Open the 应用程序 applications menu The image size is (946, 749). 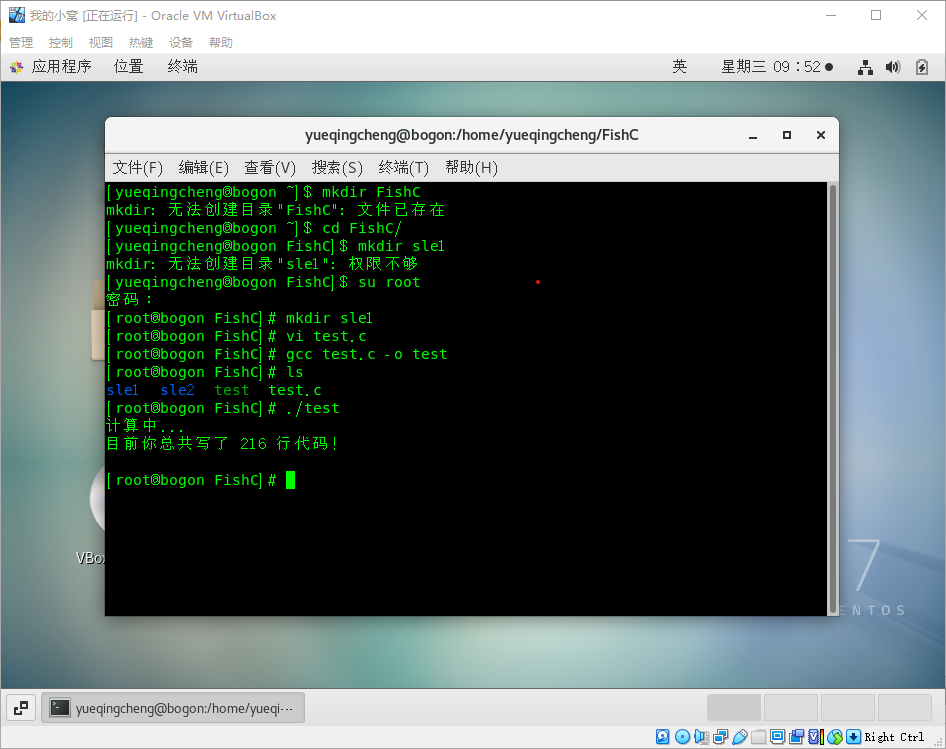[x=62, y=66]
